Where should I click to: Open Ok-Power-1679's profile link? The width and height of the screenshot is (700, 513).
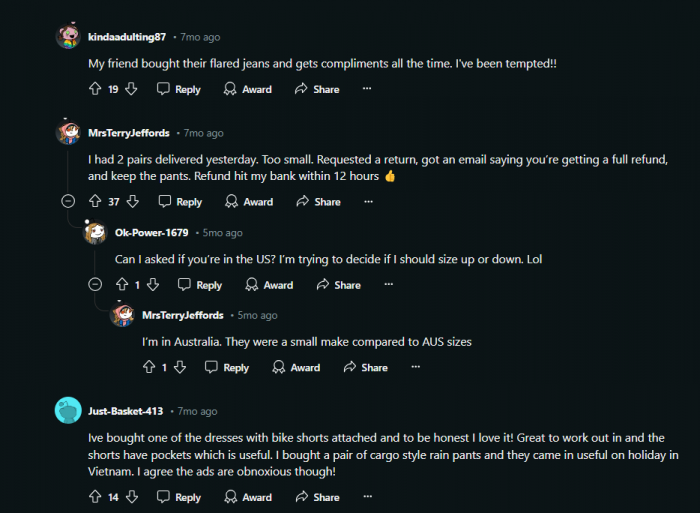pos(151,233)
